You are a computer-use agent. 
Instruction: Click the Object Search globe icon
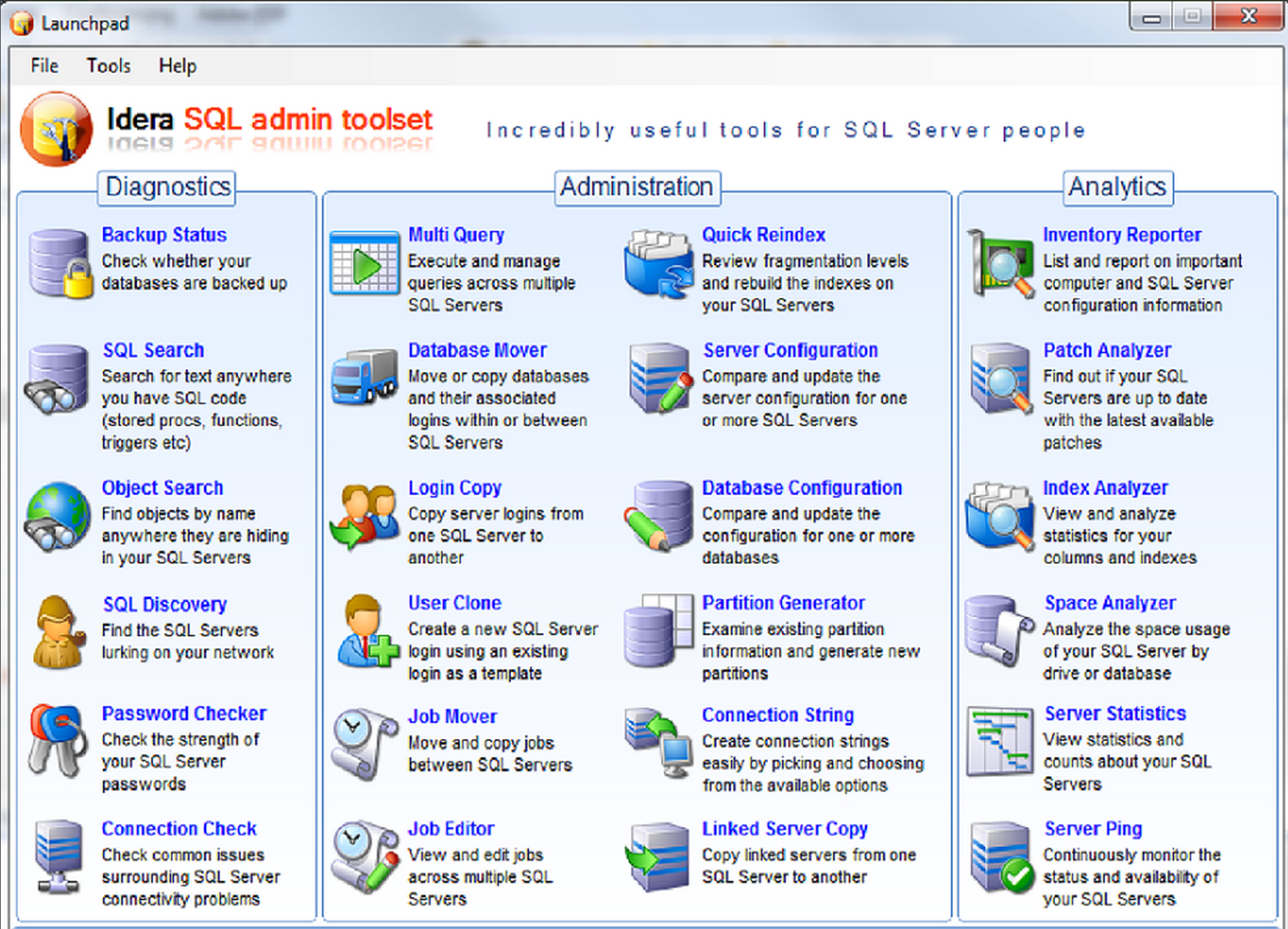pyautogui.click(x=57, y=517)
